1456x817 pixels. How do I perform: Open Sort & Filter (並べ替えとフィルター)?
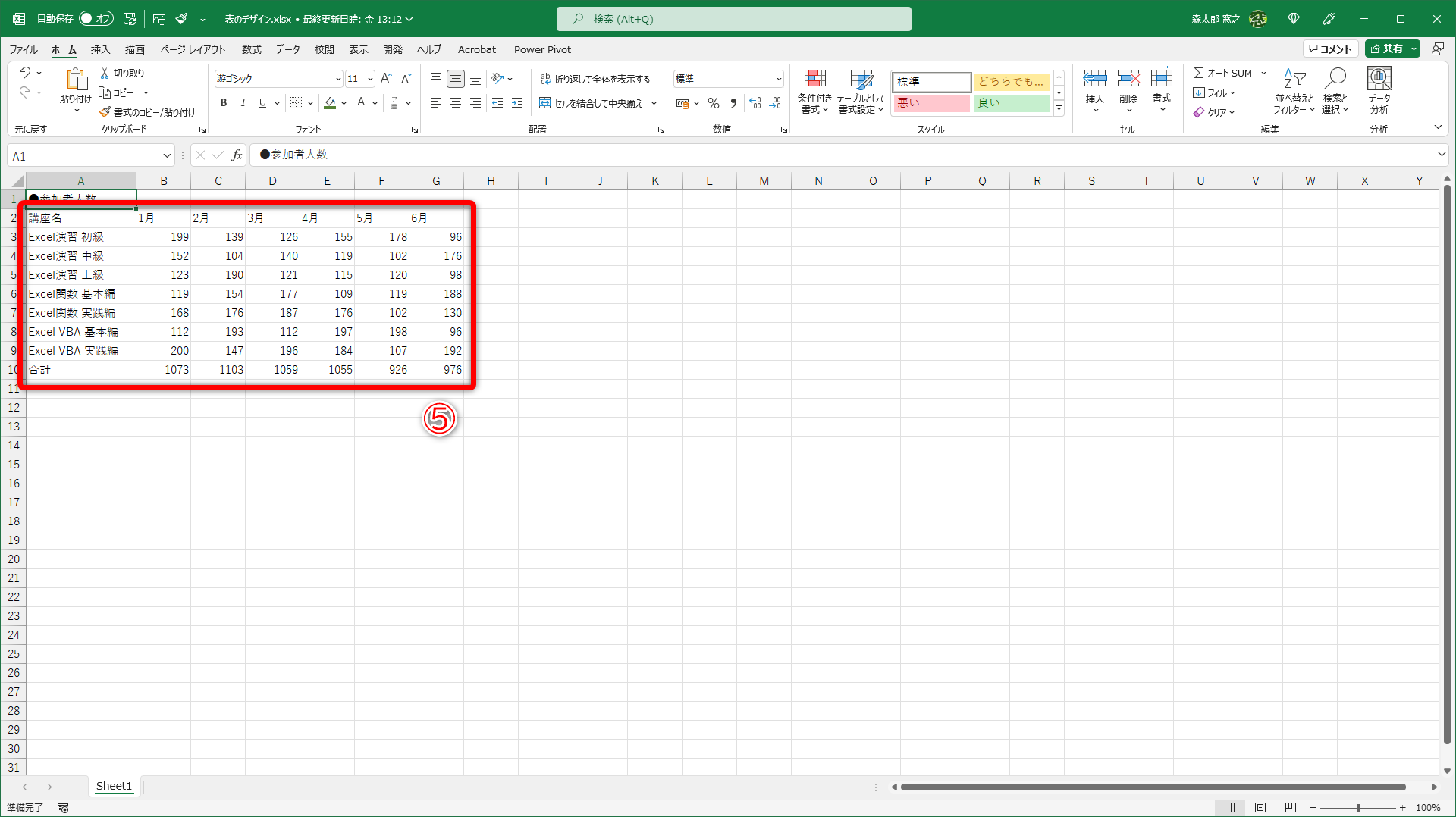1294,92
